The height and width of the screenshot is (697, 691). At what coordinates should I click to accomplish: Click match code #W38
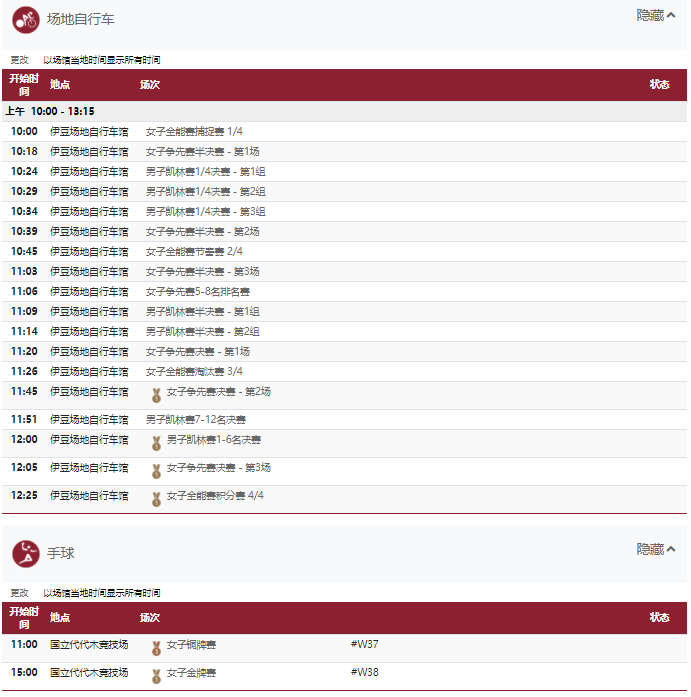(x=365, y=672)
